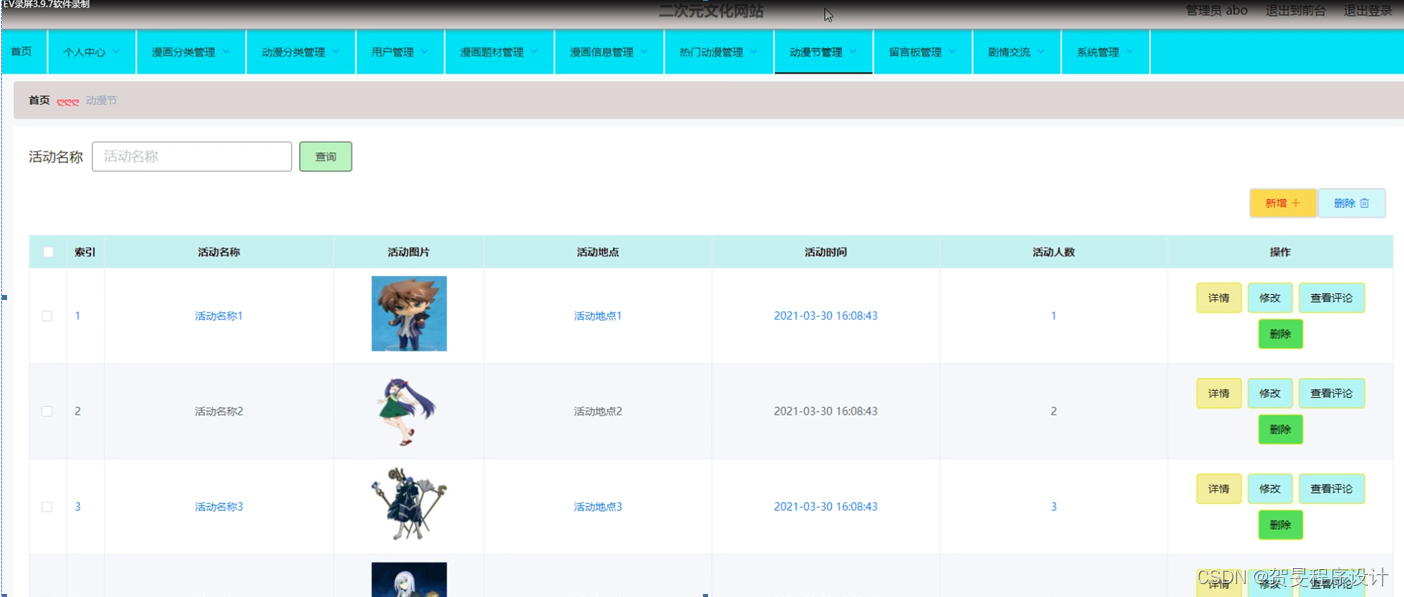The width and height of the screenshot is (1404, 597).
Task: Click 修改 button for 活动名称3
Action: click(1270, 489)
